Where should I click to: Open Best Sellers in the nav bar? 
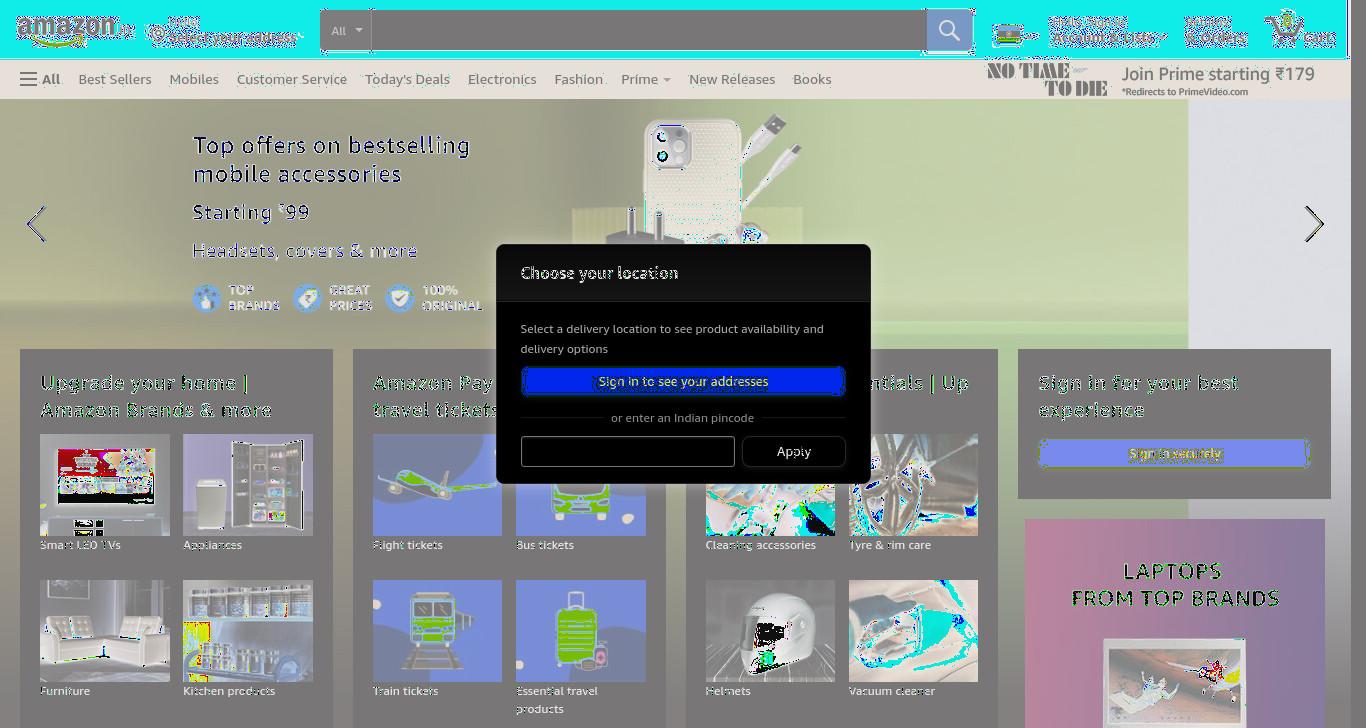[x=115, y=79]
